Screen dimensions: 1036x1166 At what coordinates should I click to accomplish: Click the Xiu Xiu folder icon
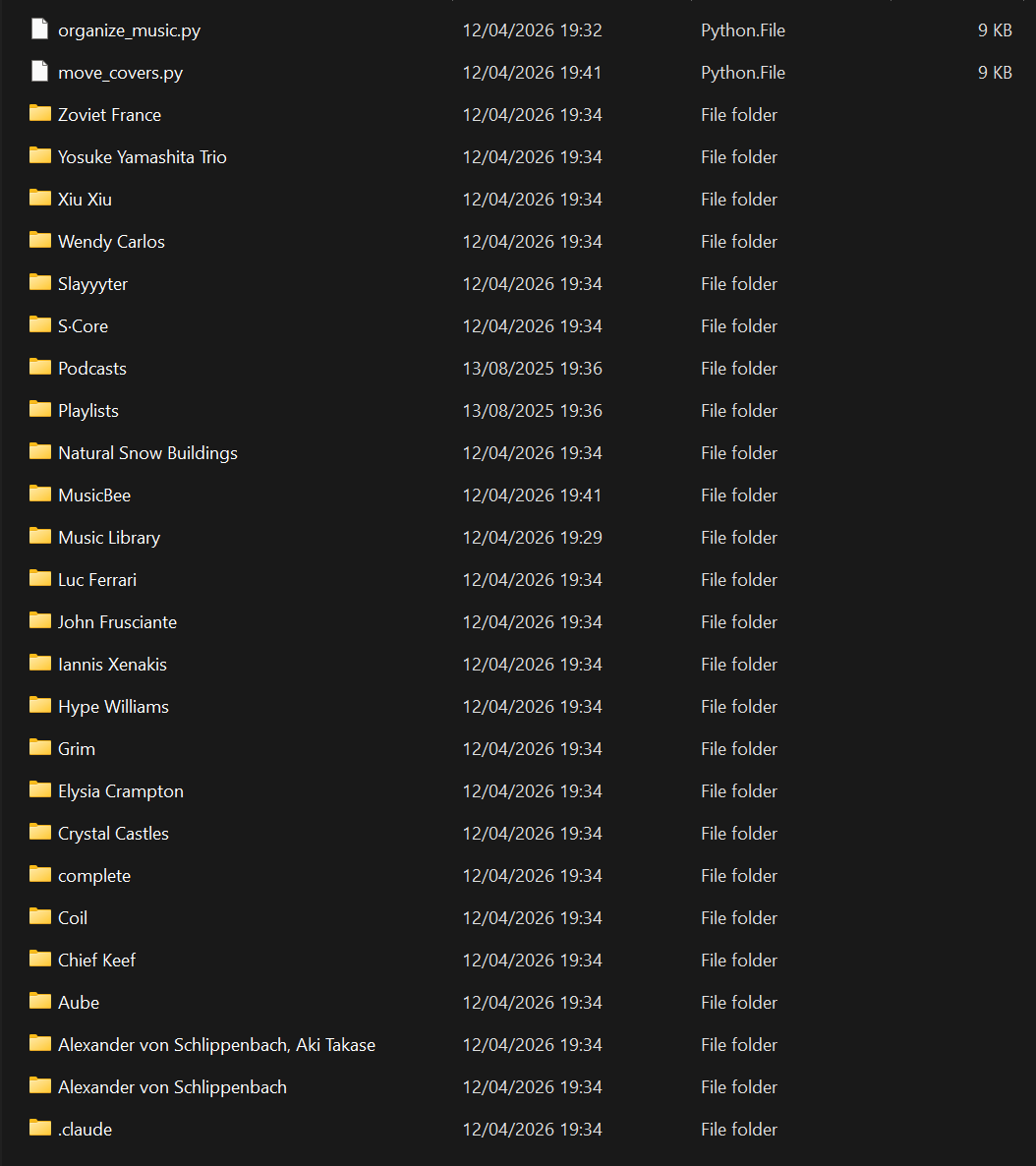click(40, 198)
